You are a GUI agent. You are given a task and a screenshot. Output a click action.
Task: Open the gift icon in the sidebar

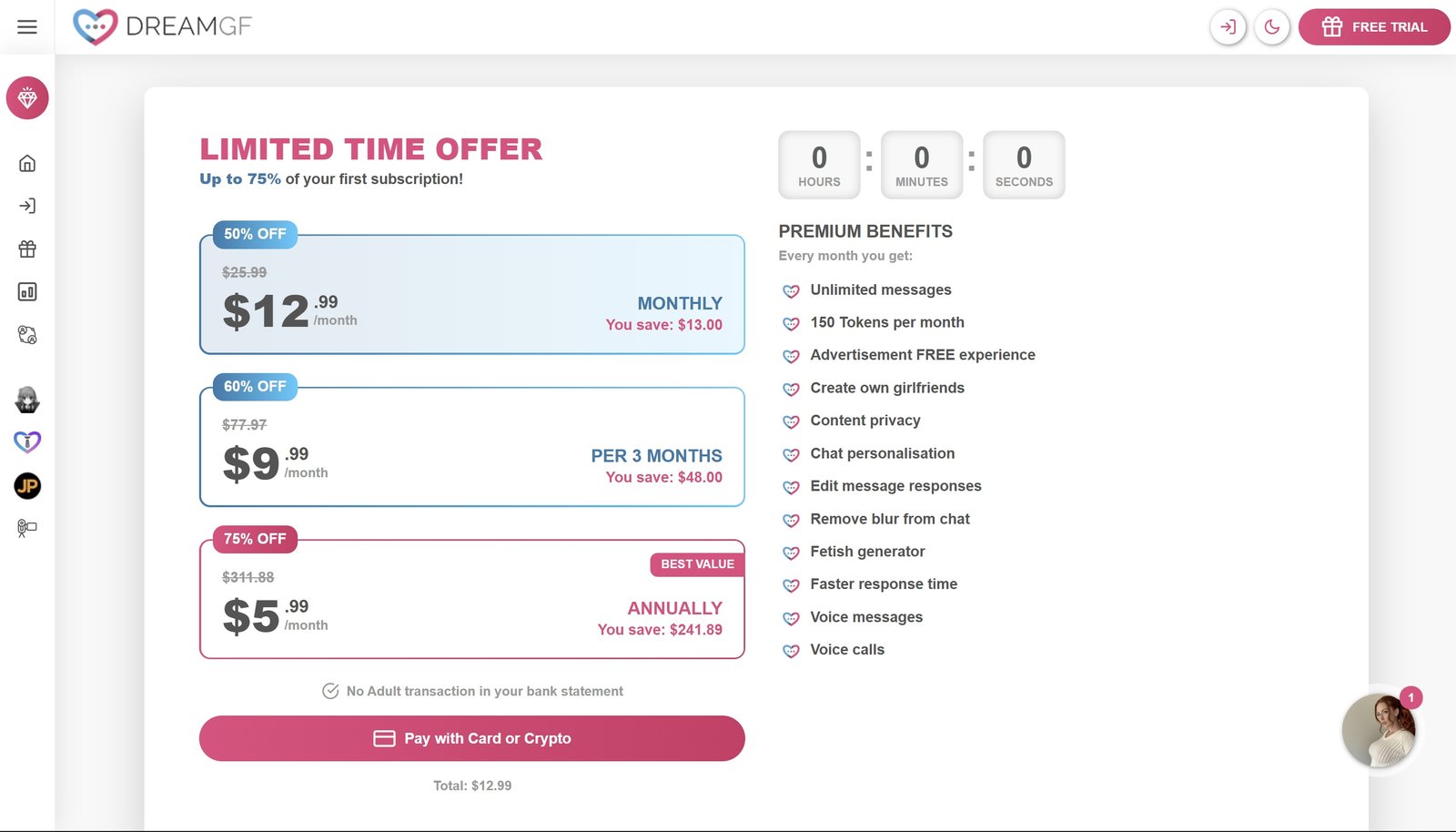tap(27, 249)
